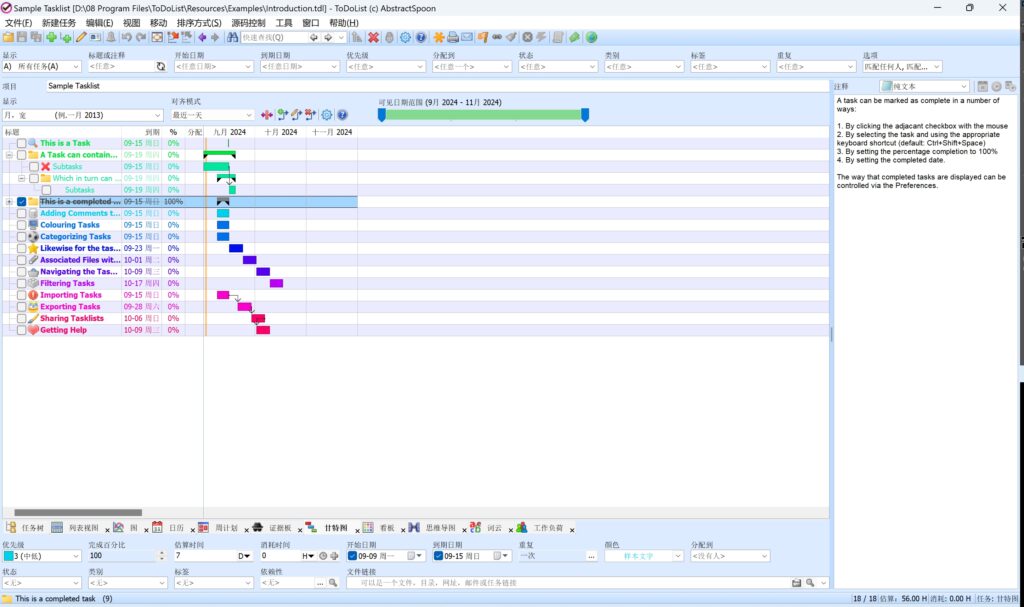Click the binoculars find tasks icon
This screenshot has width=1024, height=607.
(232, 37)
